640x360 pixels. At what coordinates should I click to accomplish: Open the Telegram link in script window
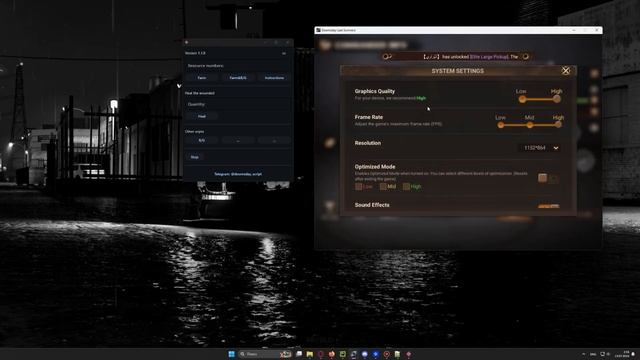pos(238,174)
